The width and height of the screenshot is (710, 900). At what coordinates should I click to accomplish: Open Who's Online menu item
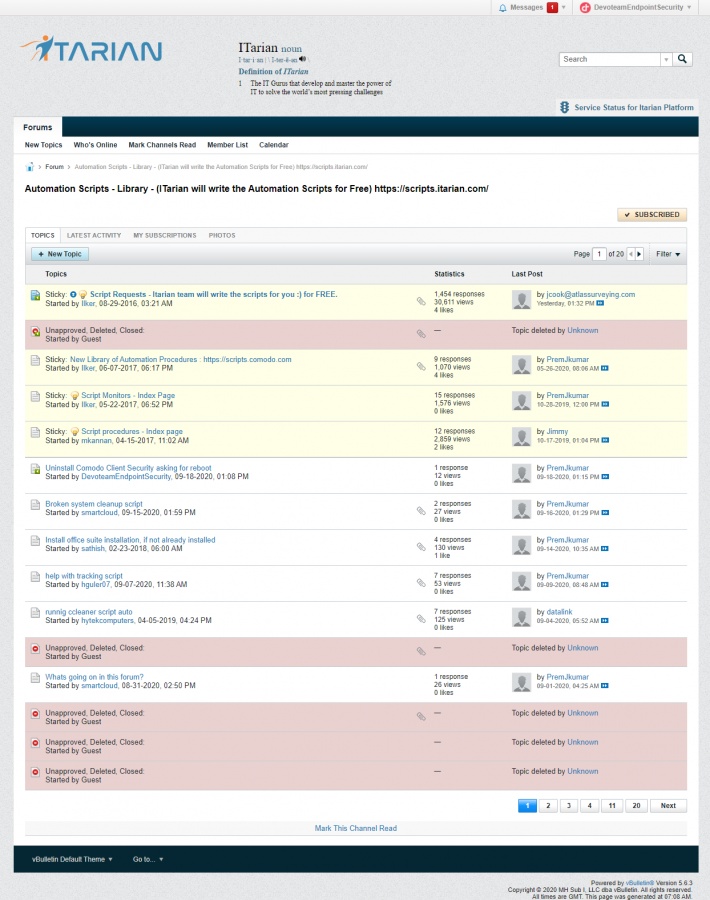(95, 145)
